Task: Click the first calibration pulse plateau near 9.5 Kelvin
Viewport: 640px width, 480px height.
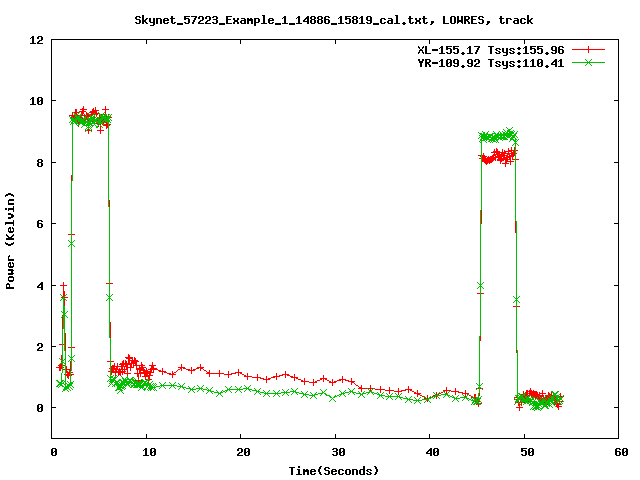Action: 90,119
